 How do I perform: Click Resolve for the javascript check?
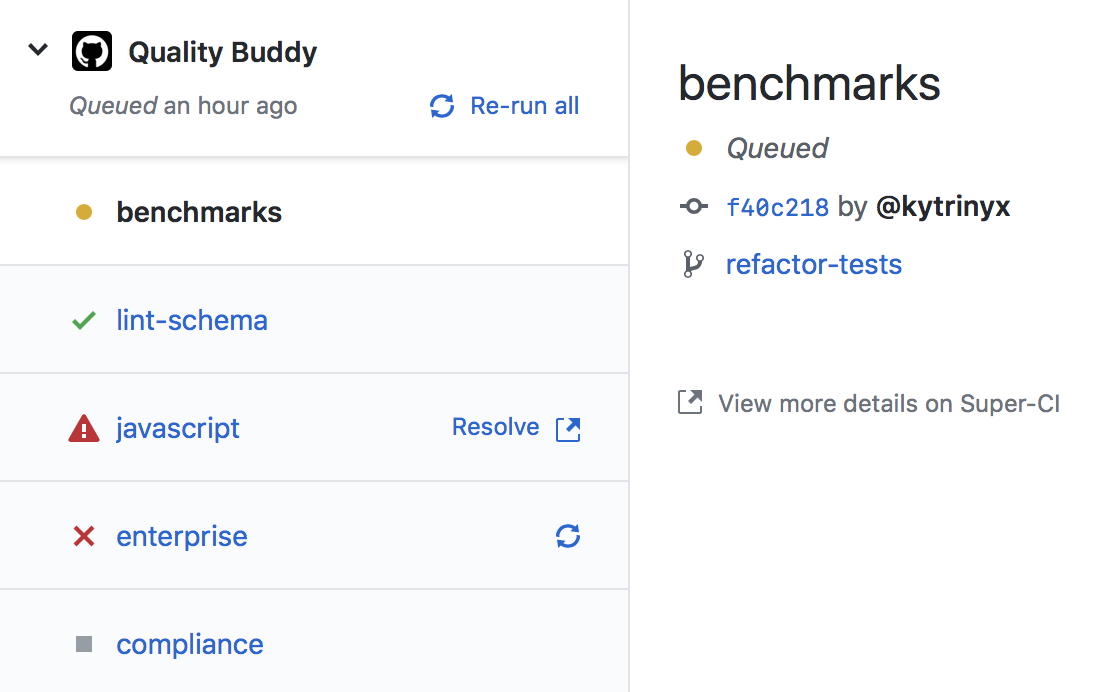click(x=496, y=427)
